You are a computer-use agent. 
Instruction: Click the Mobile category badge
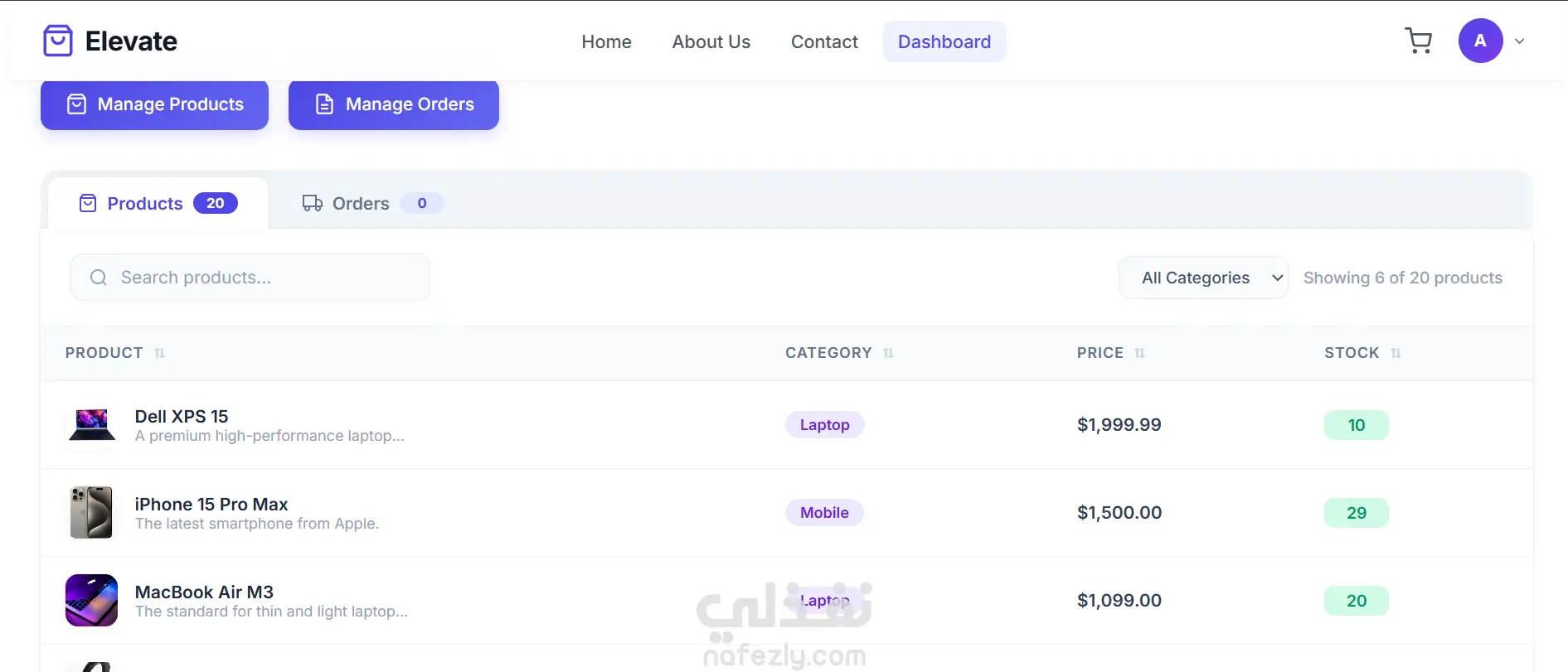pos(824,513)
